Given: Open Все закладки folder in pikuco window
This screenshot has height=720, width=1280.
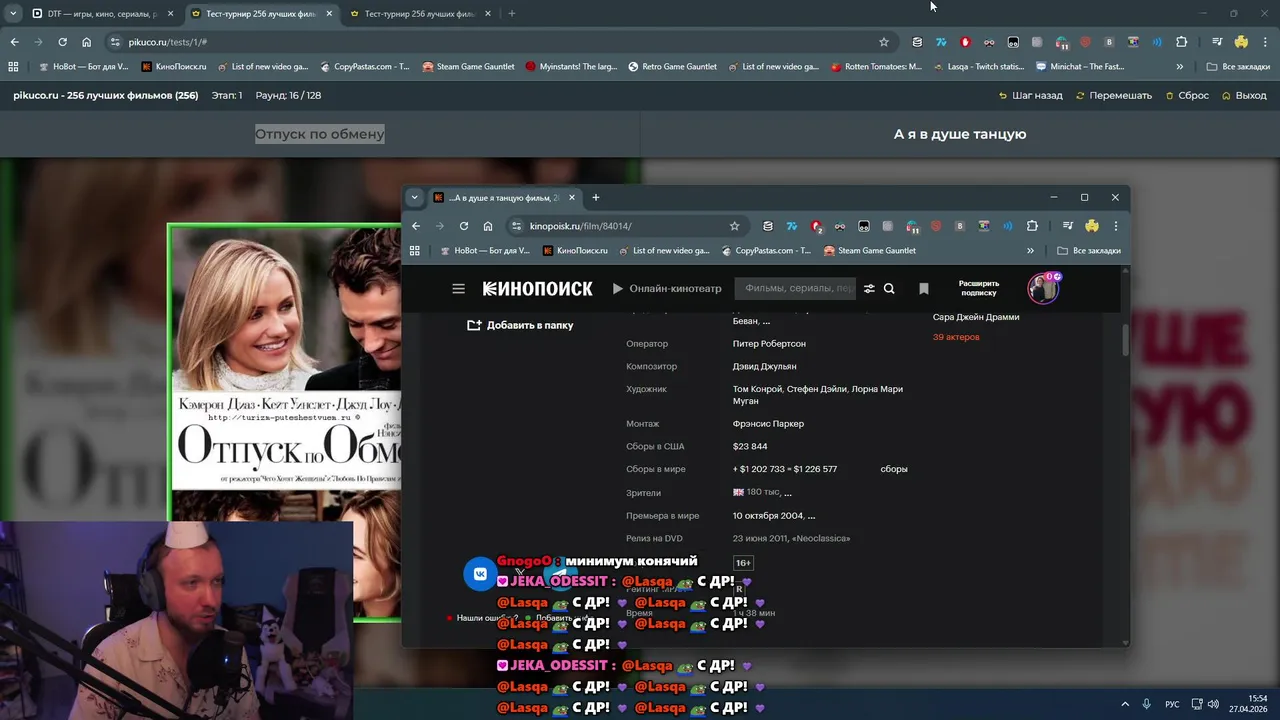Looking at the screenshot, I should (x=1239, y=67).
